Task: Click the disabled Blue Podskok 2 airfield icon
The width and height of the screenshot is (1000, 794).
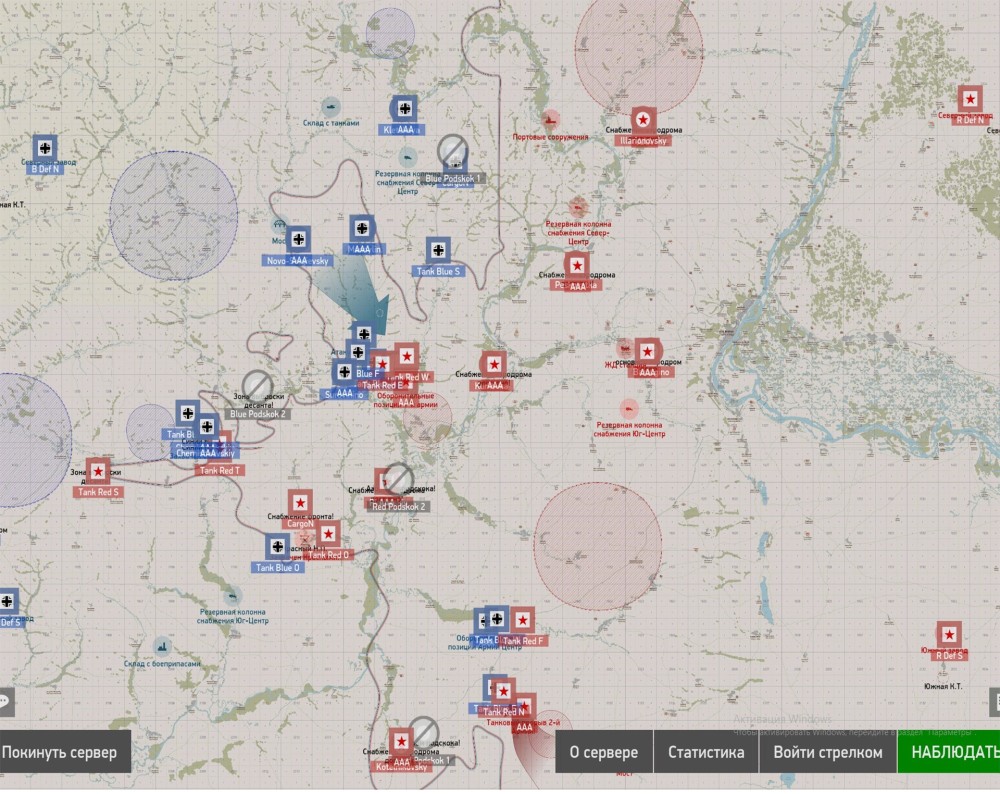Action: pos(258,386)
